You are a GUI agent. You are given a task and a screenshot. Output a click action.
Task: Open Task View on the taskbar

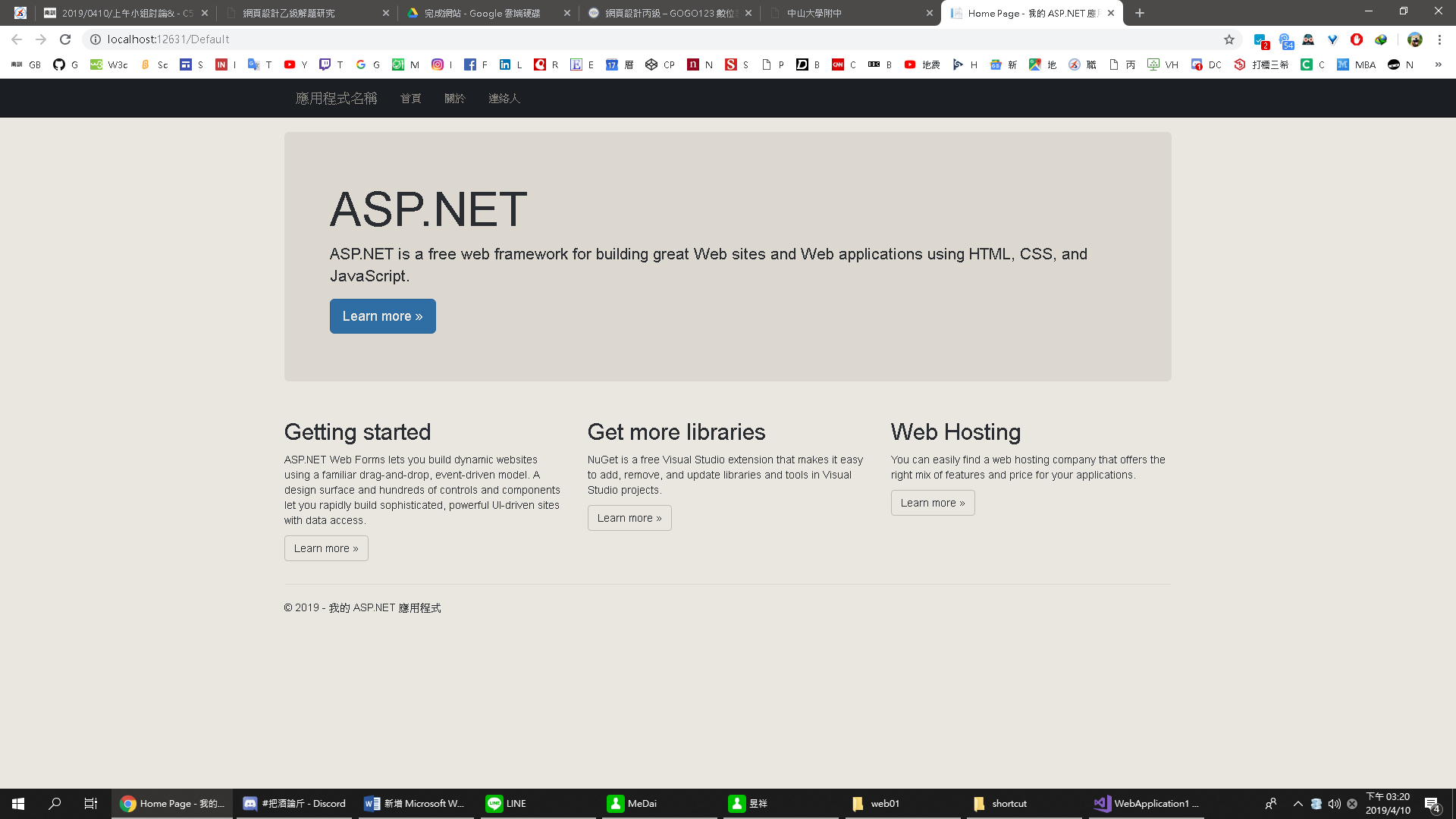pyautogui.click(x=91, y=804)
